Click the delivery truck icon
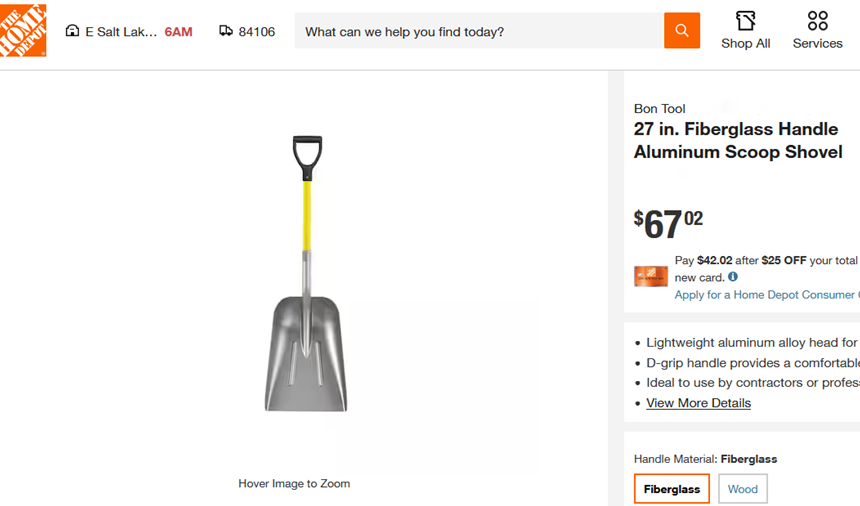Viewport: 860px width, 506px height. coord(226,31)
